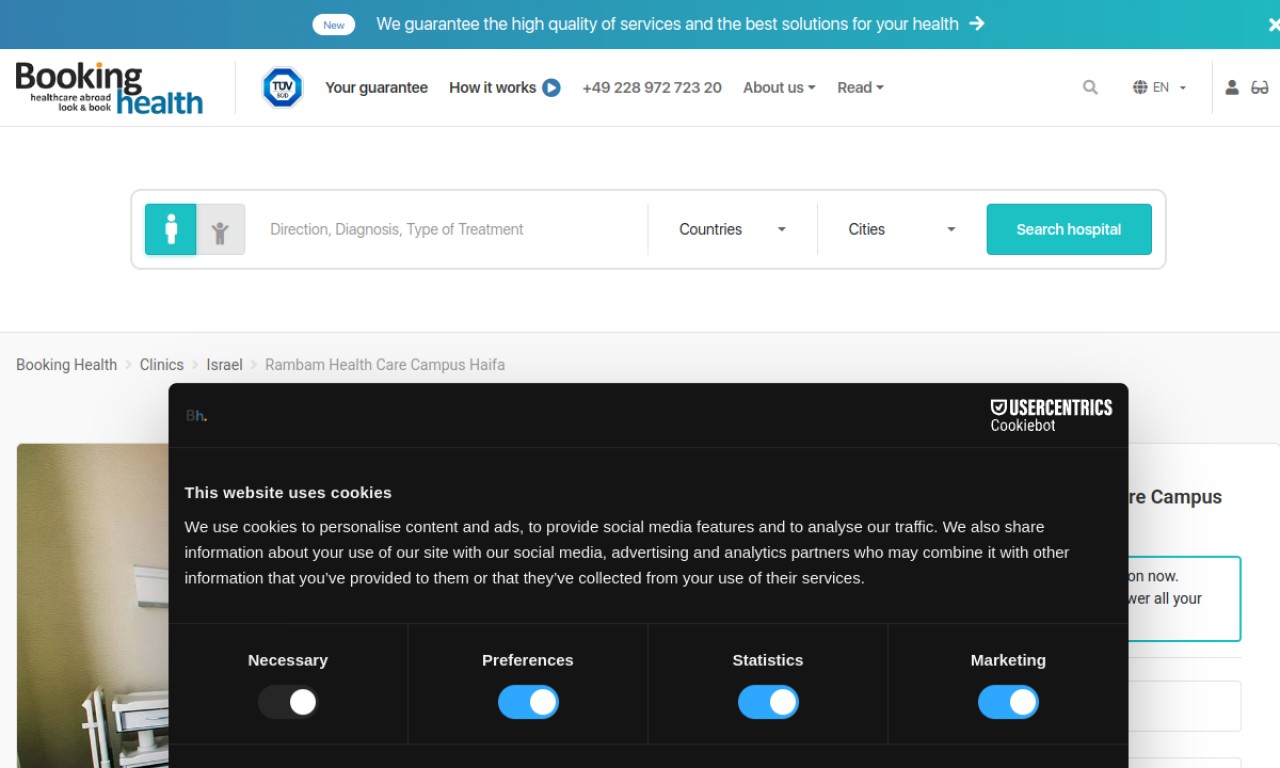Click the hospital room photo thumbnail
Image resolution: width=1280 pixels, height=768 pixels.
[x=93, y=606]
